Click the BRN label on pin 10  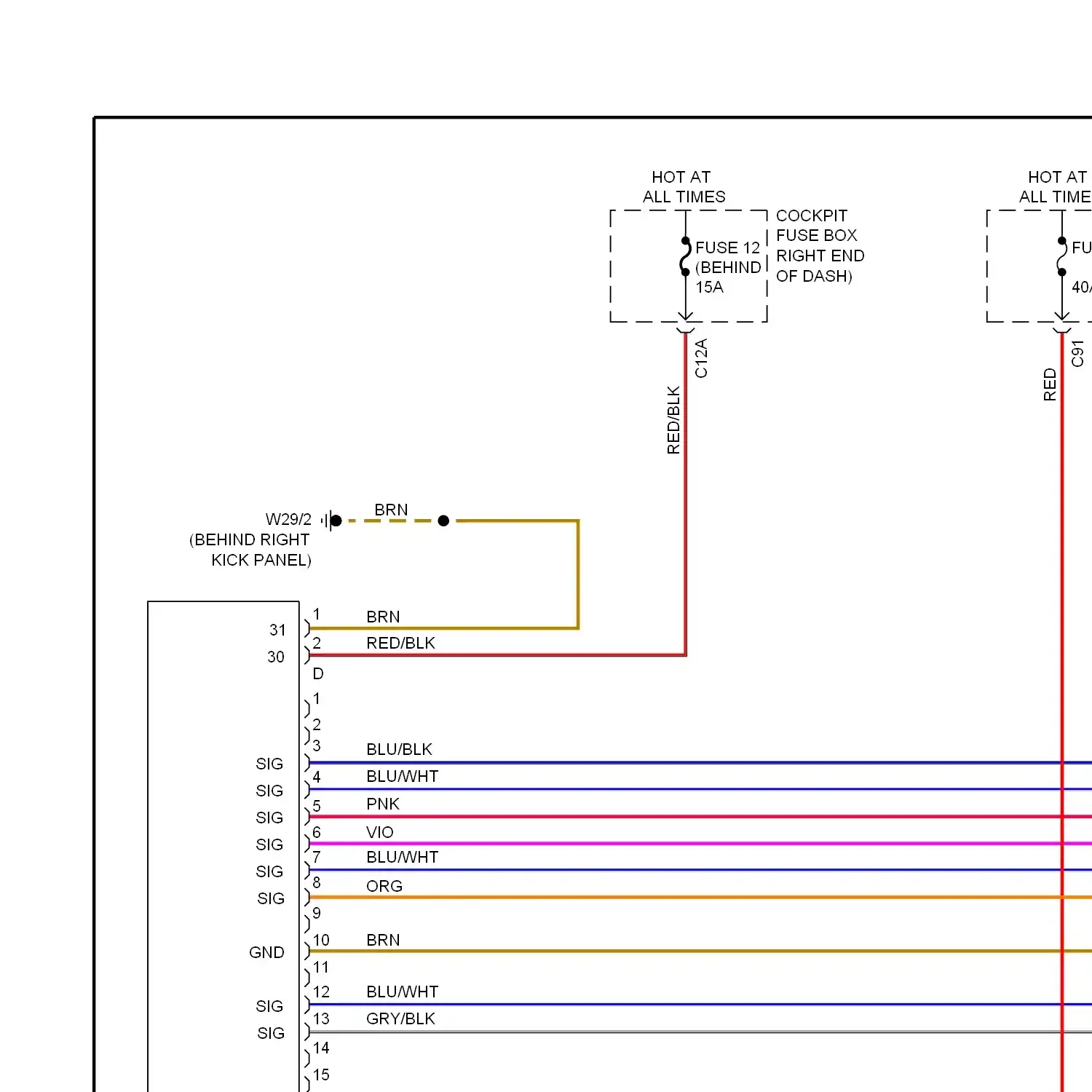tap(383, 940)
